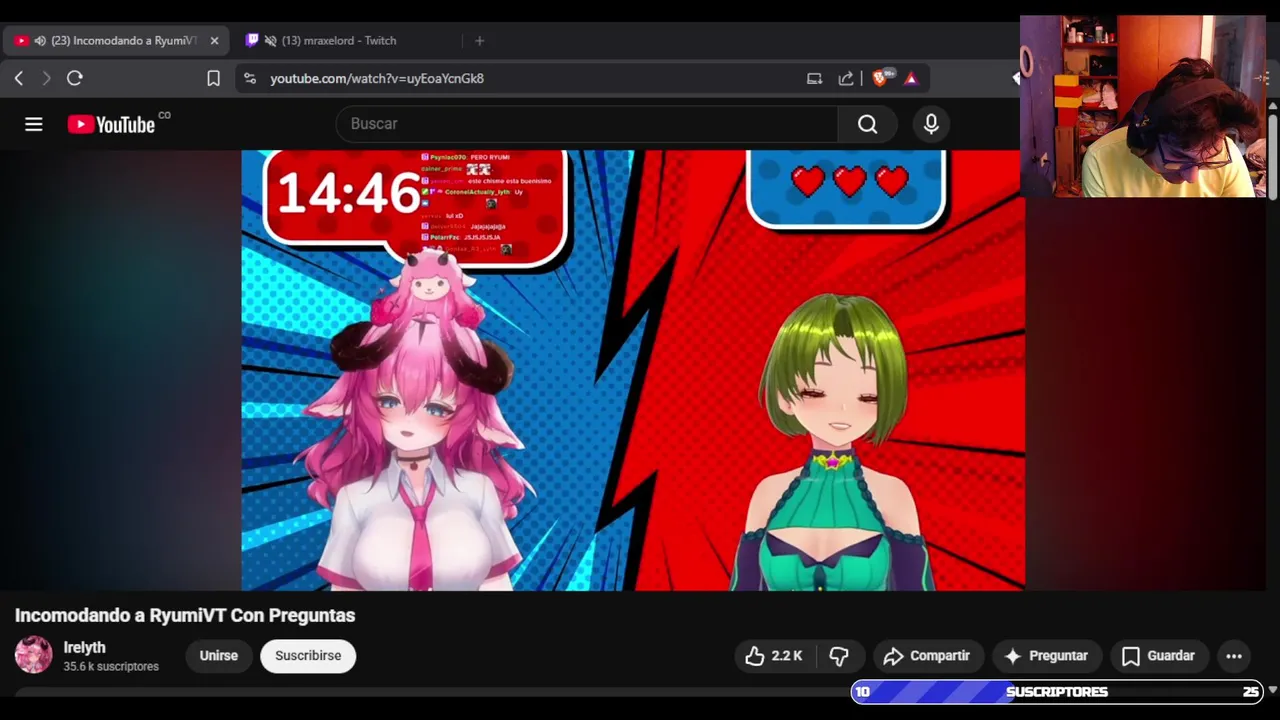Open a new browser tab
1280x720 pixels.
480,41
